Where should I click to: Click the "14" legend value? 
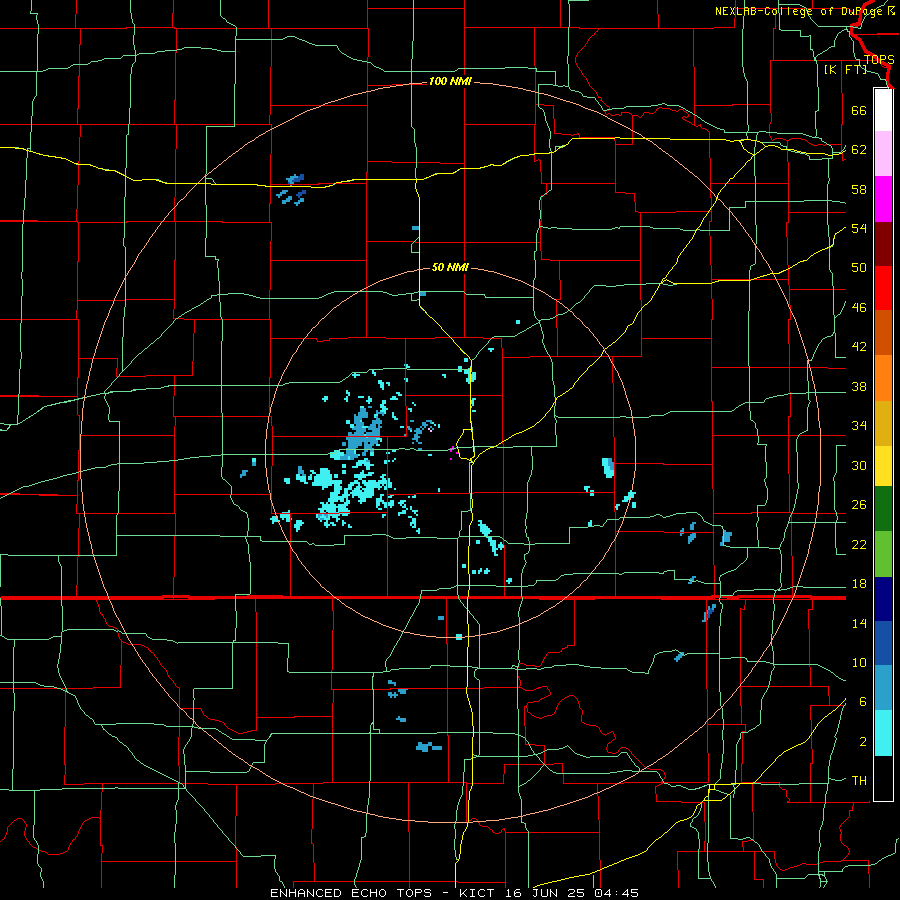click(859, 623)
